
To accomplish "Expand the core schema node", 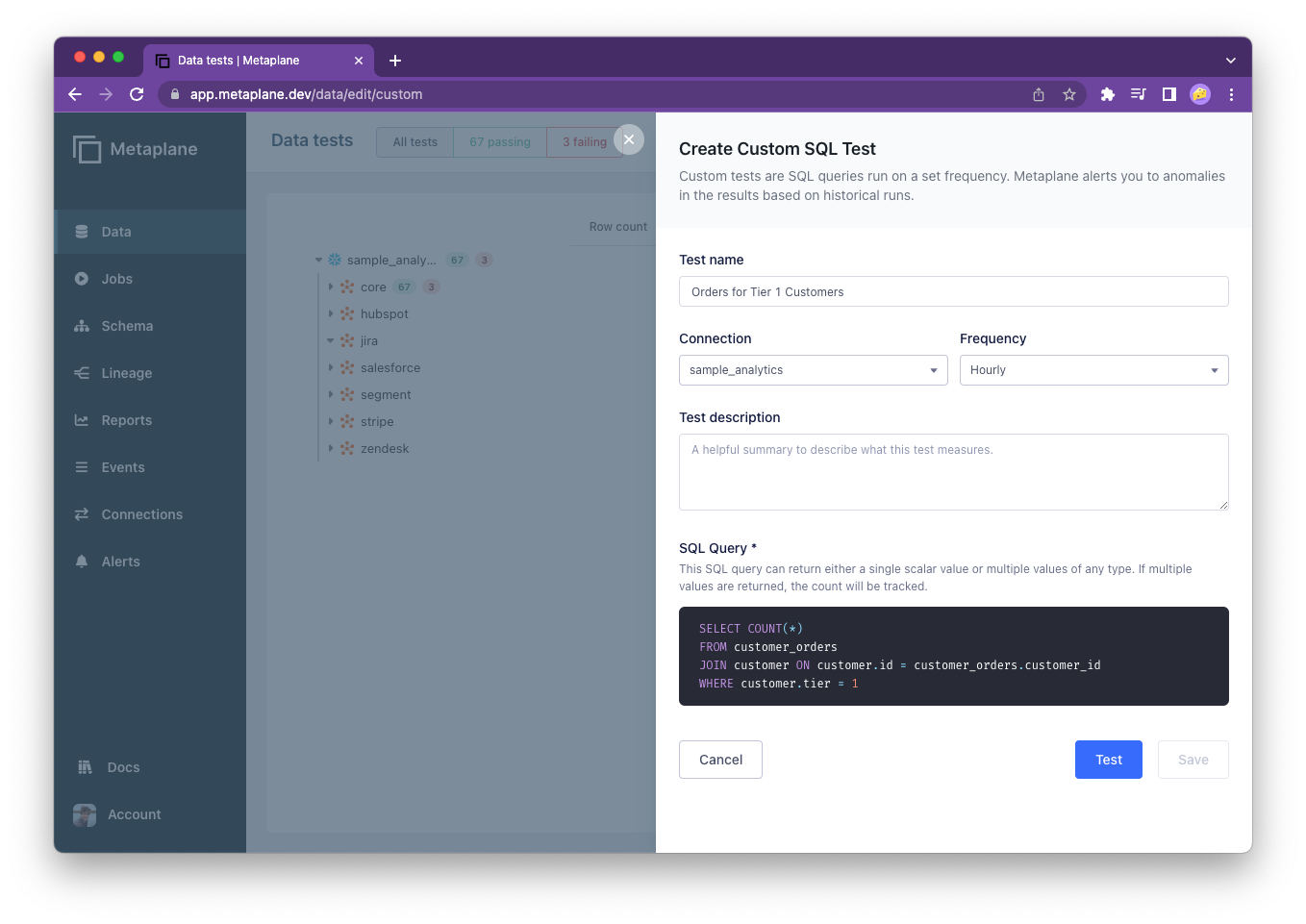I will point(331,287).
